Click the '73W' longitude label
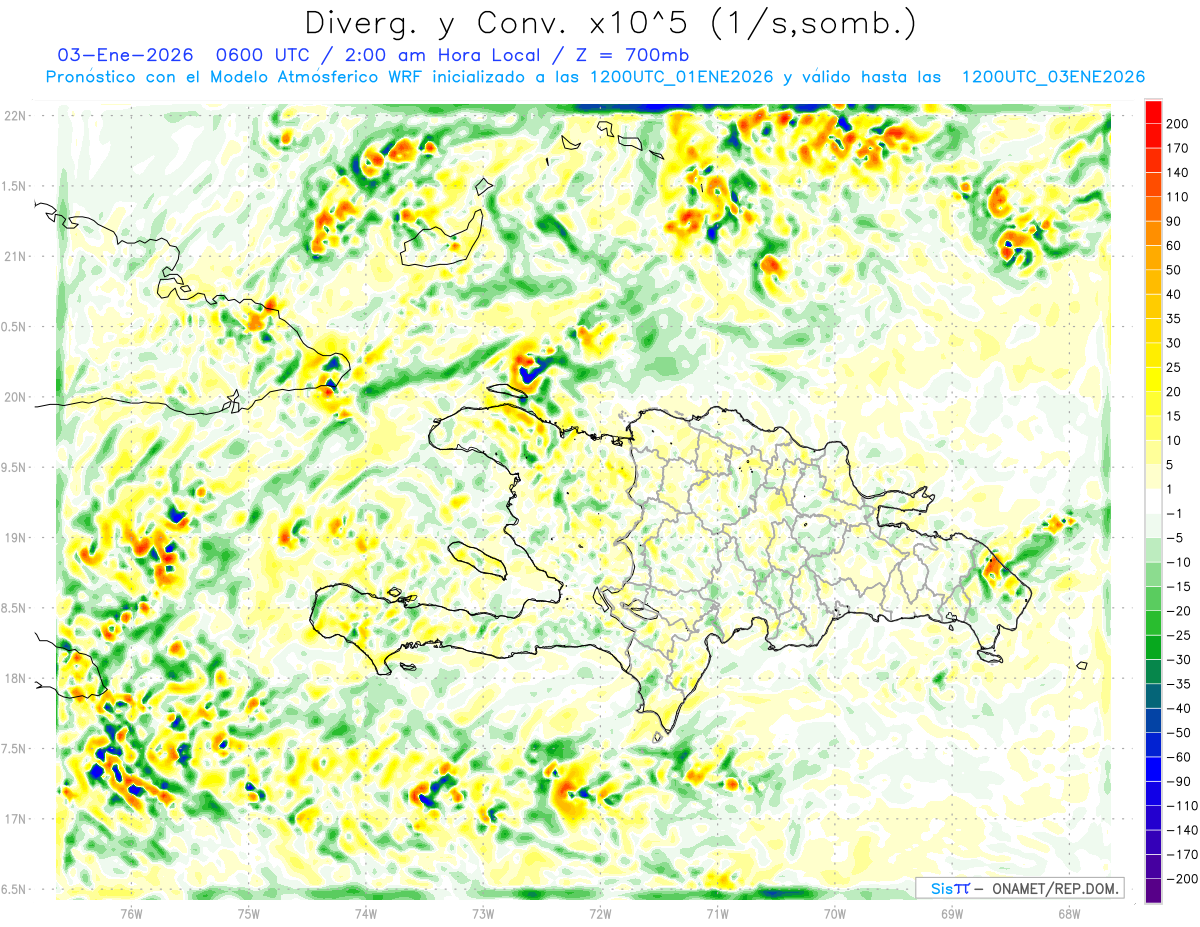The height and width of the screenshot is (927, 1200). (483, 913)
